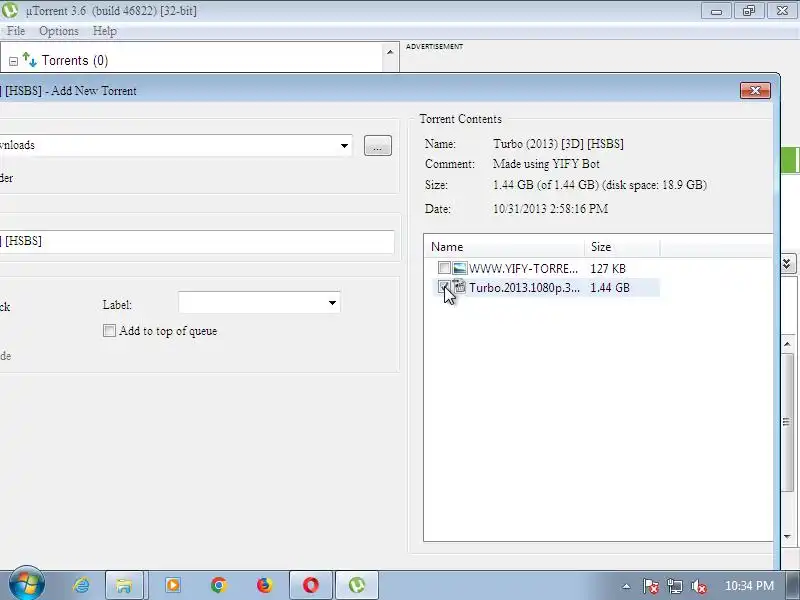Switch to Google Chrome in taskbar
This screenshot has width=800, height=600.
point(218,585)
